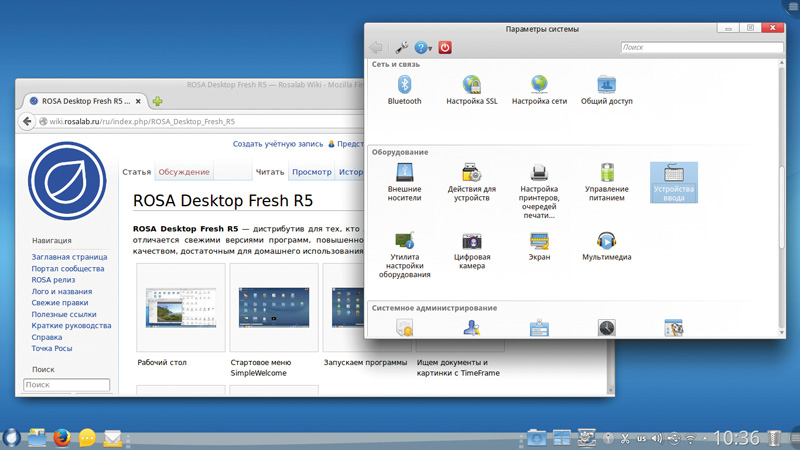The image size is (800, 450).
Task: Switch to the Просмотр tab
Action: tap(311, 172)
